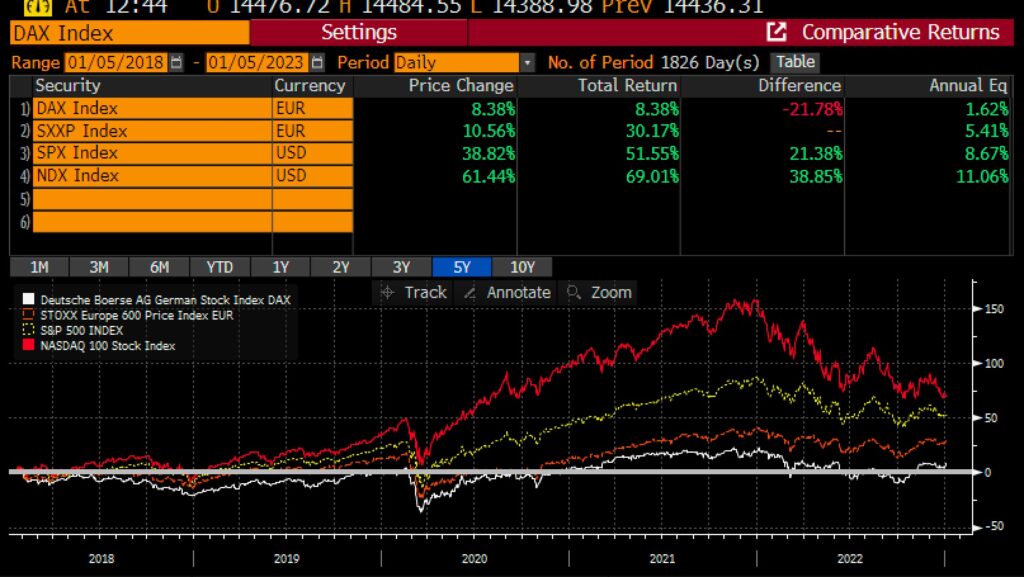Click the empty security field in row 6
Screen dimensions: 1024x577
tap(152, 222)
